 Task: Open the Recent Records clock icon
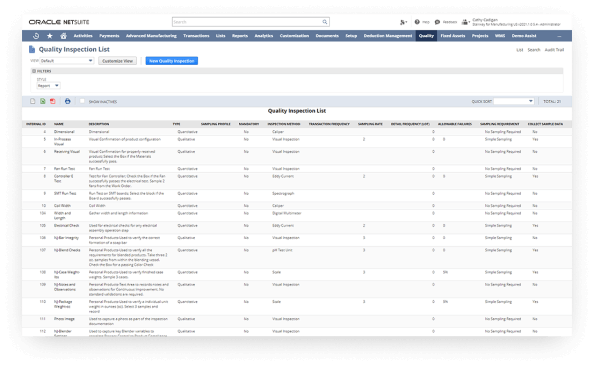pyautogui.click(x=36, y=36)
